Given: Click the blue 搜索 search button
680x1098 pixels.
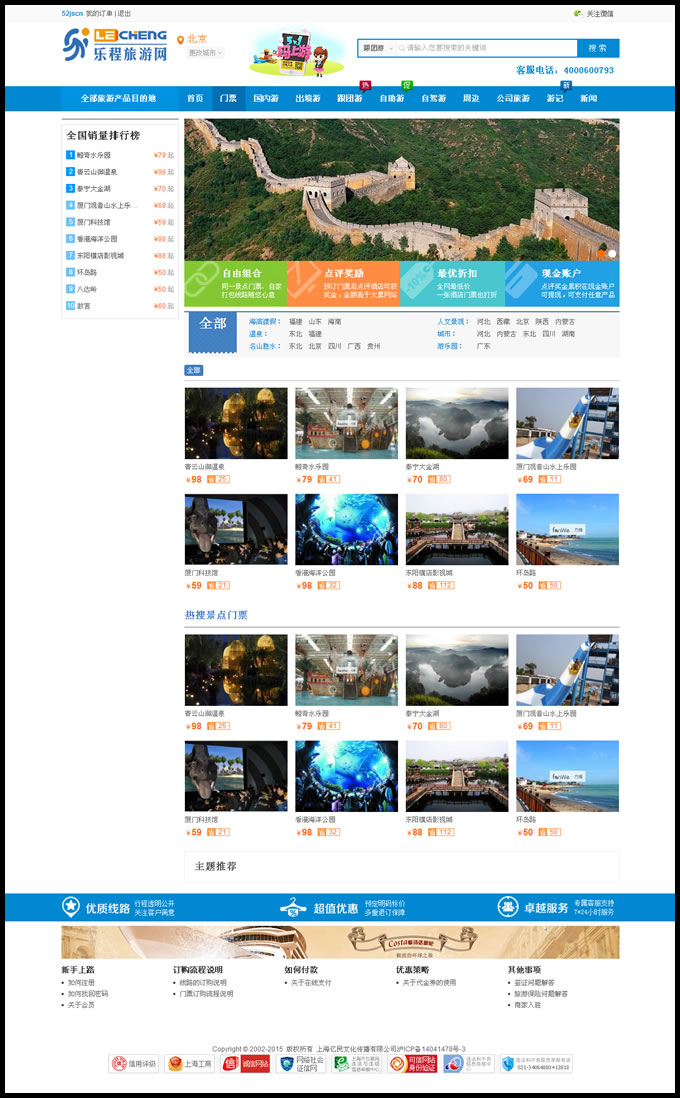Looking at the screenshot, I should click(598, 48).
